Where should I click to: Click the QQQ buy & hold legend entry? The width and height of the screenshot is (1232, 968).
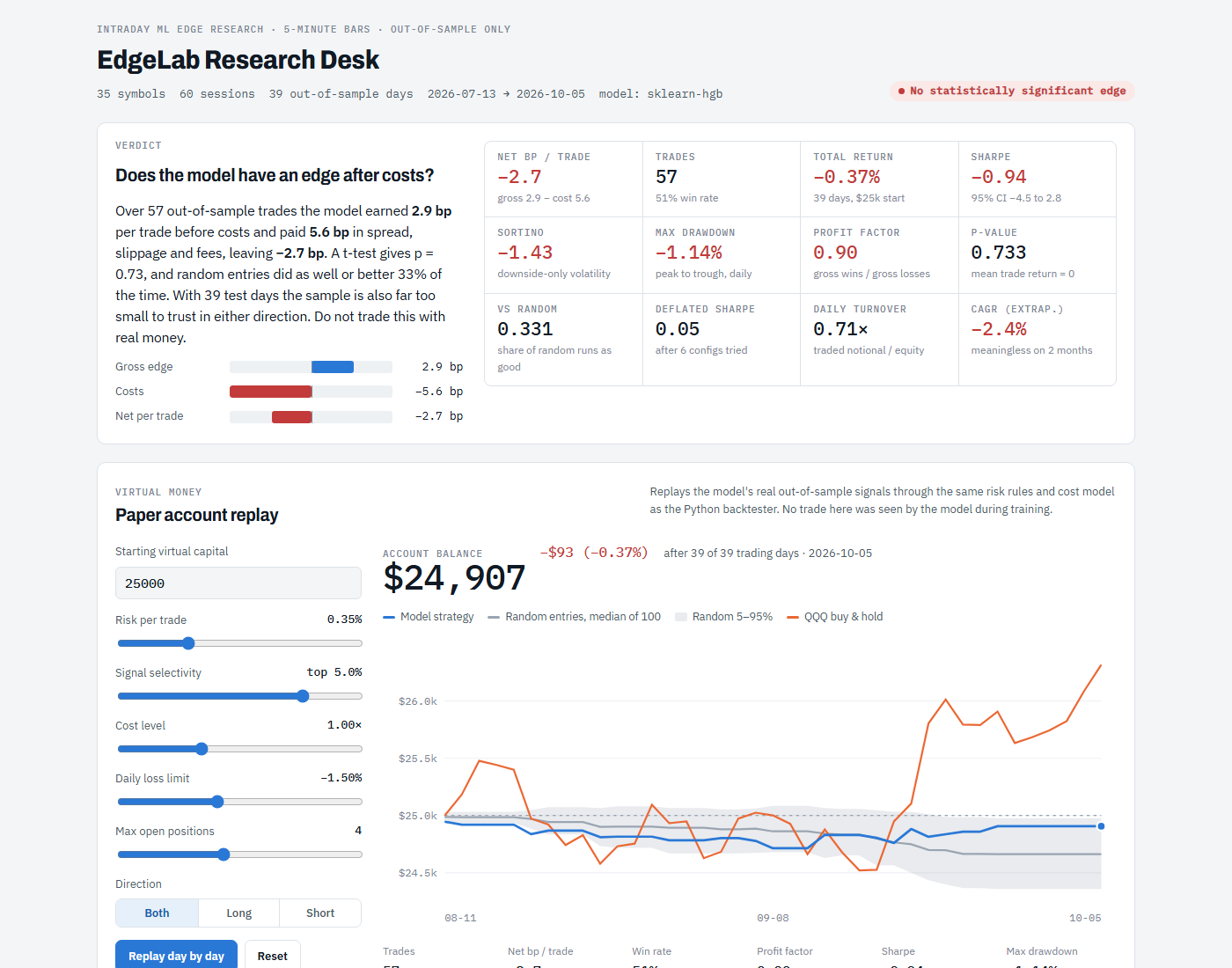[835, 617]
